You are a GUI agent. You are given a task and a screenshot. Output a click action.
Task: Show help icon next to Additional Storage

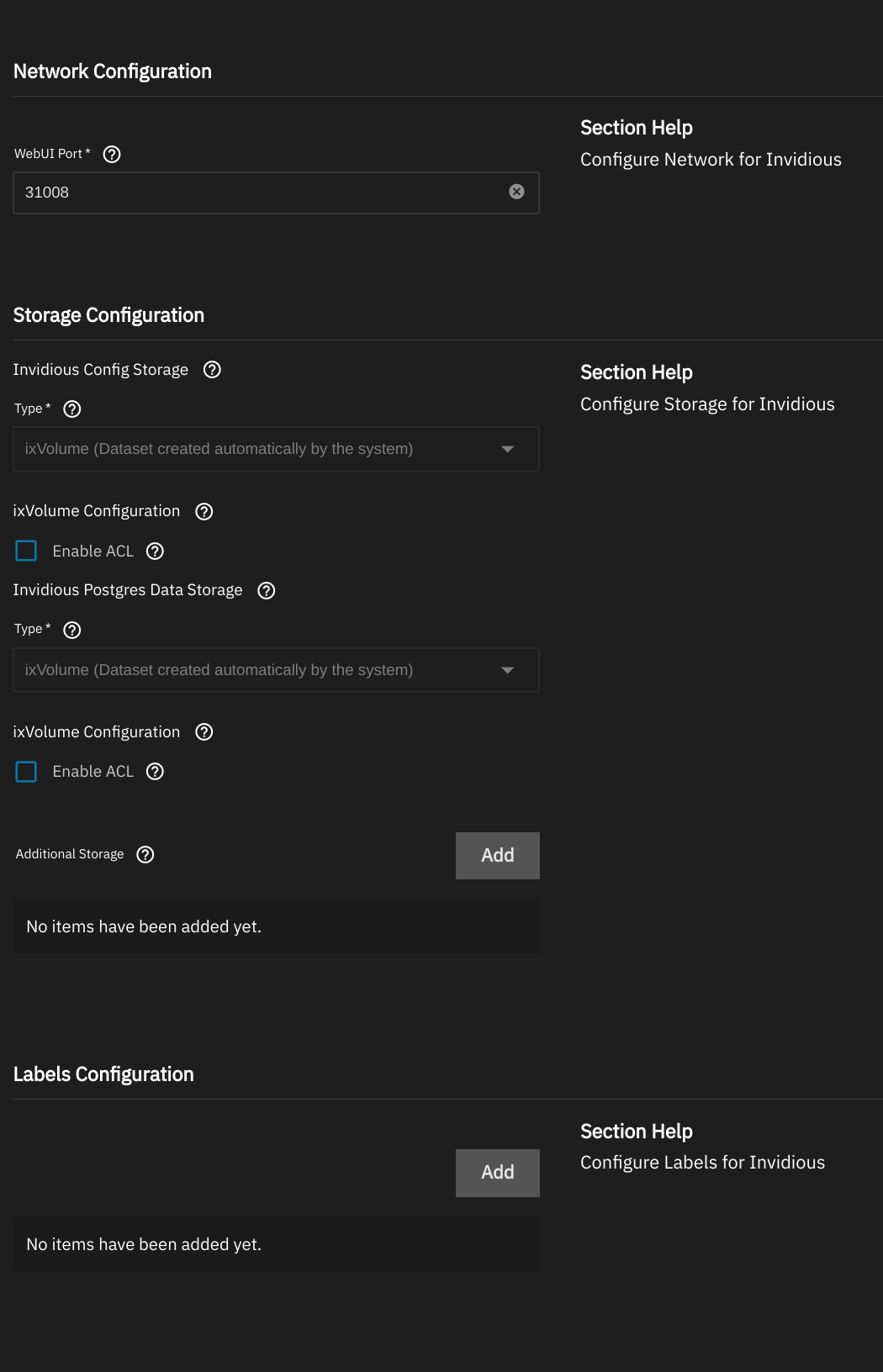(x=145, y=854)
